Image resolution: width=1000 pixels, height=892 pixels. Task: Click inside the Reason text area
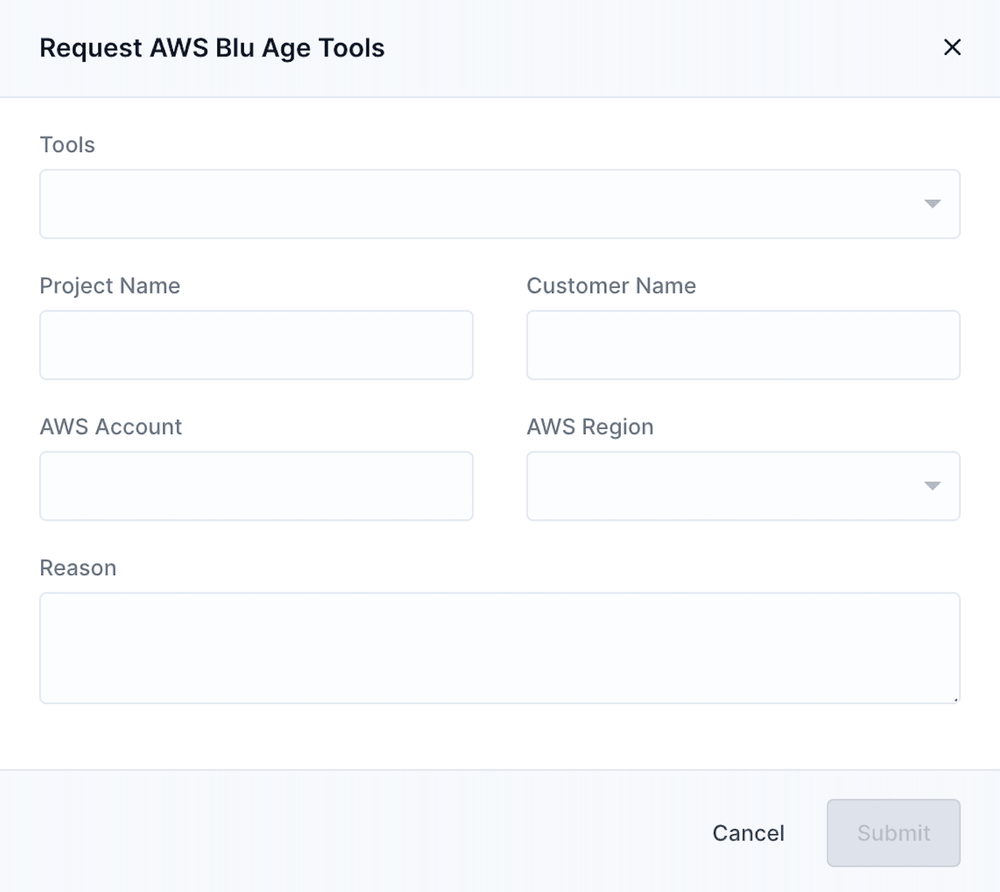(x=500, y=647)
